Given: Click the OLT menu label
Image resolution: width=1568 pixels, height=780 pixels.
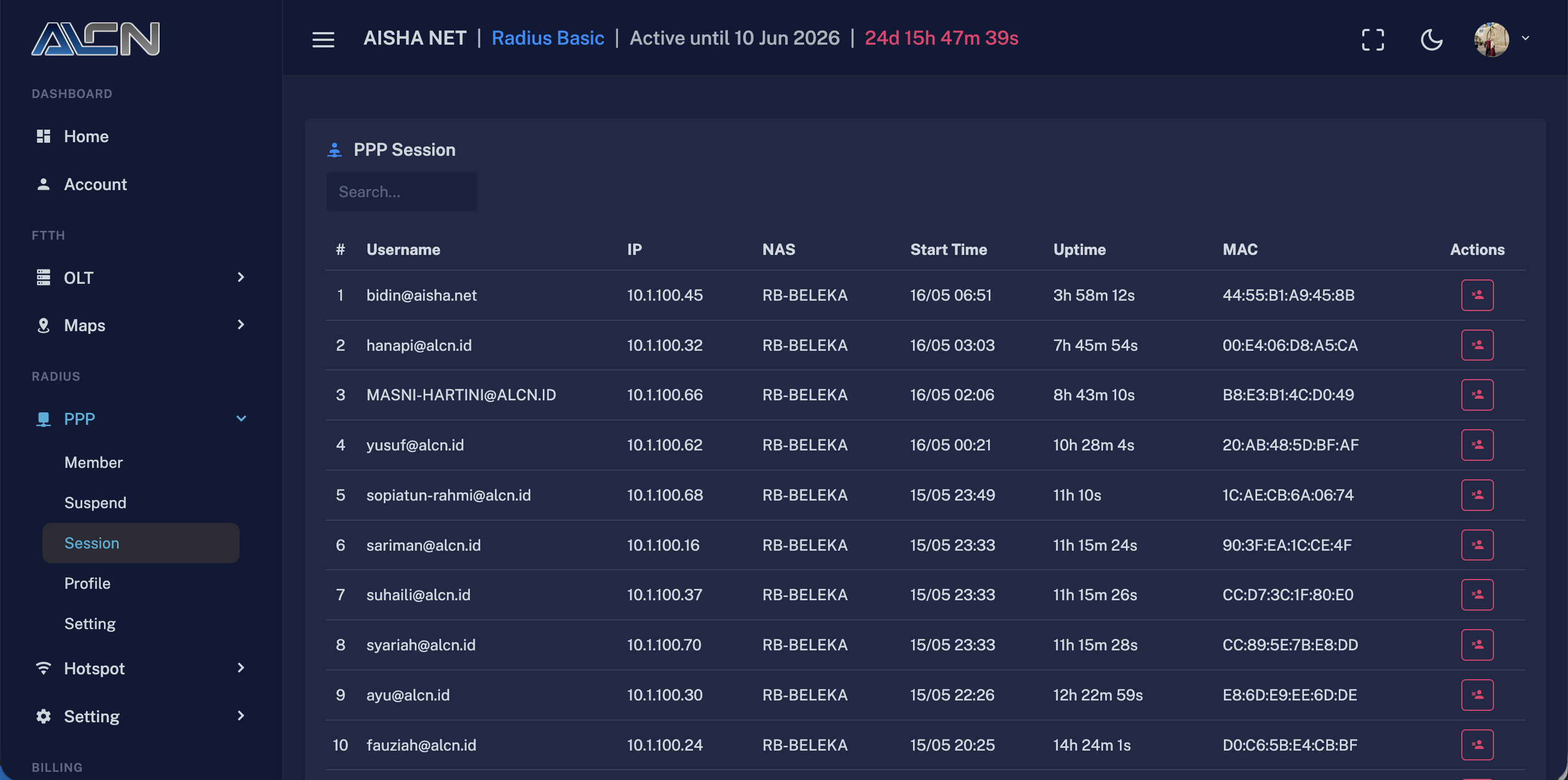Looking at the screenshot, I should [78, 278].
